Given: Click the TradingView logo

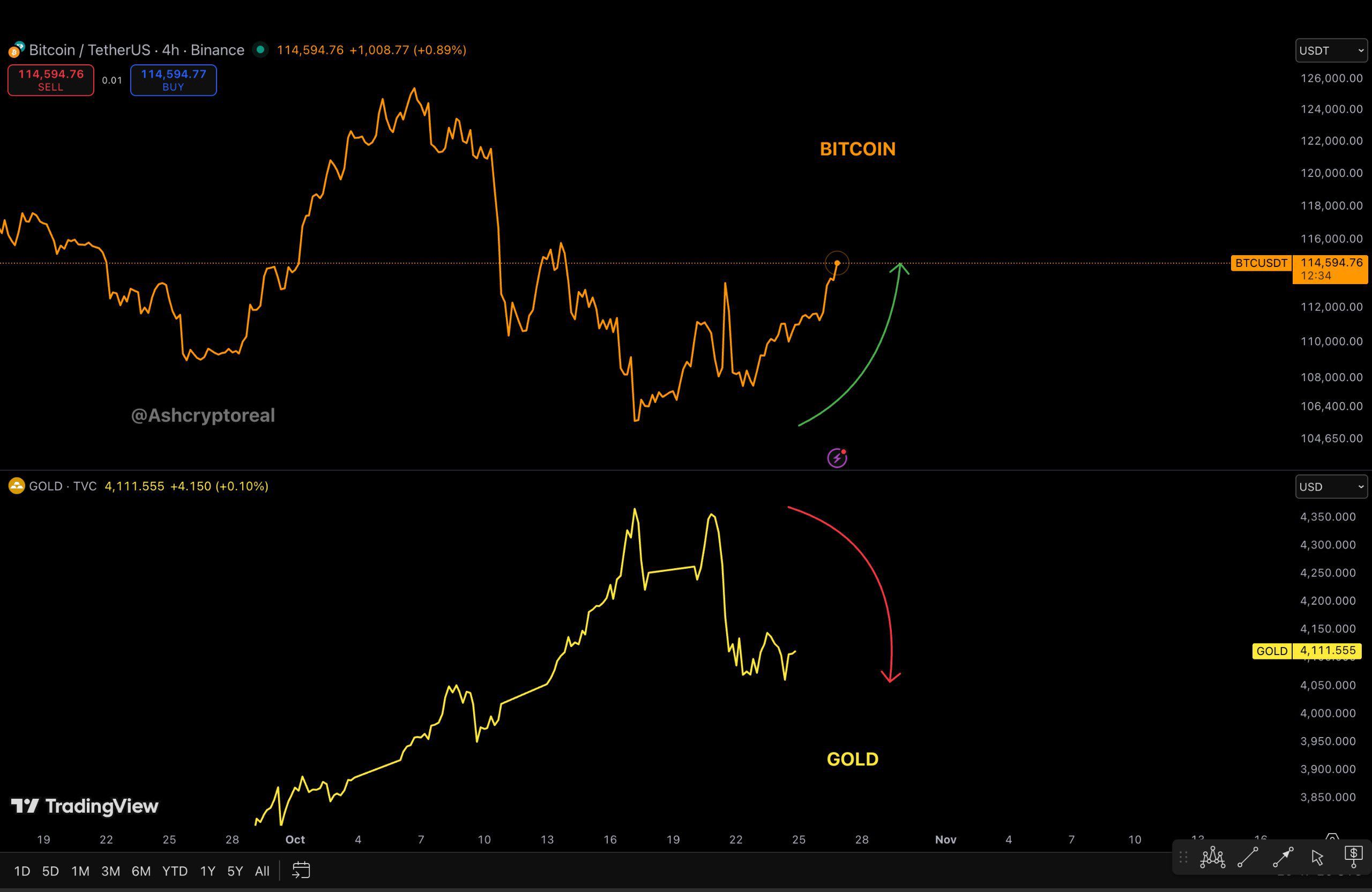Looking at the screenshot, I should click(x=85, y=806).
